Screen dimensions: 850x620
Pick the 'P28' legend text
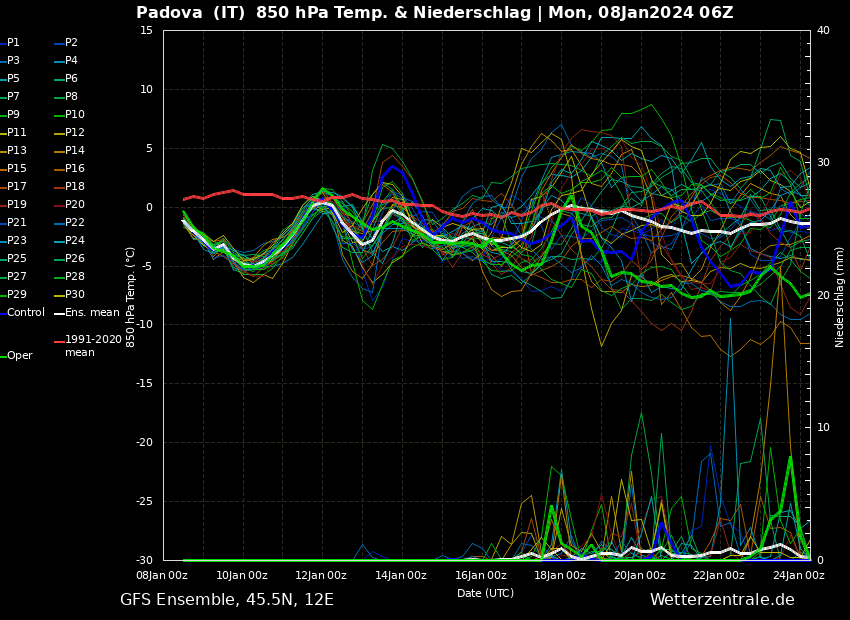(x=75, y=276)
